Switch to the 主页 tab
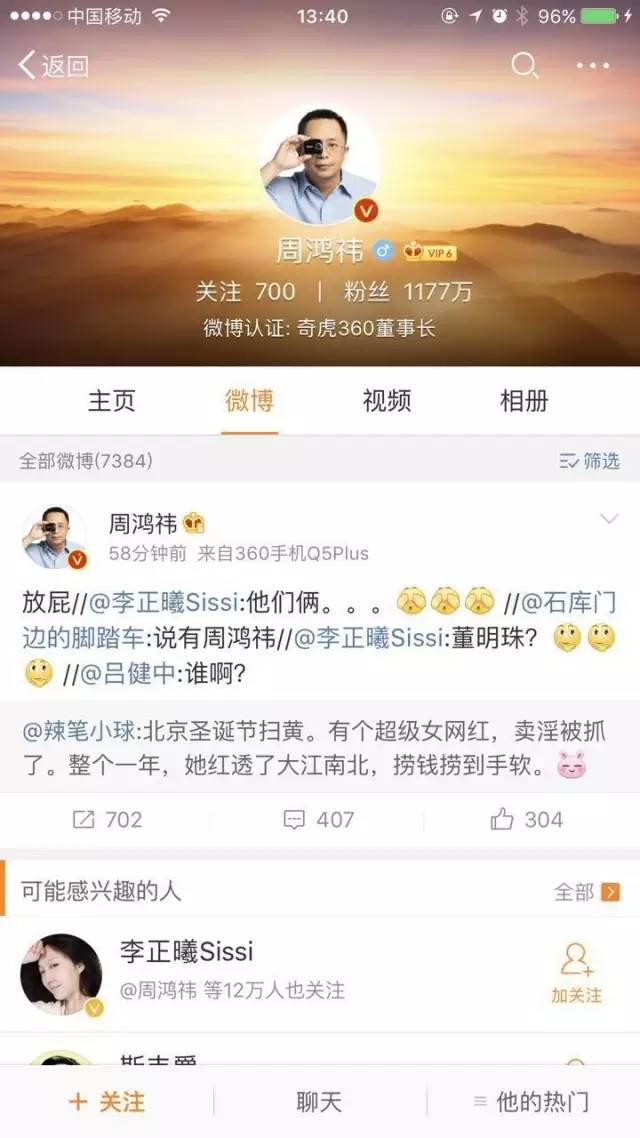640x1138 pixels. [111, 401]
